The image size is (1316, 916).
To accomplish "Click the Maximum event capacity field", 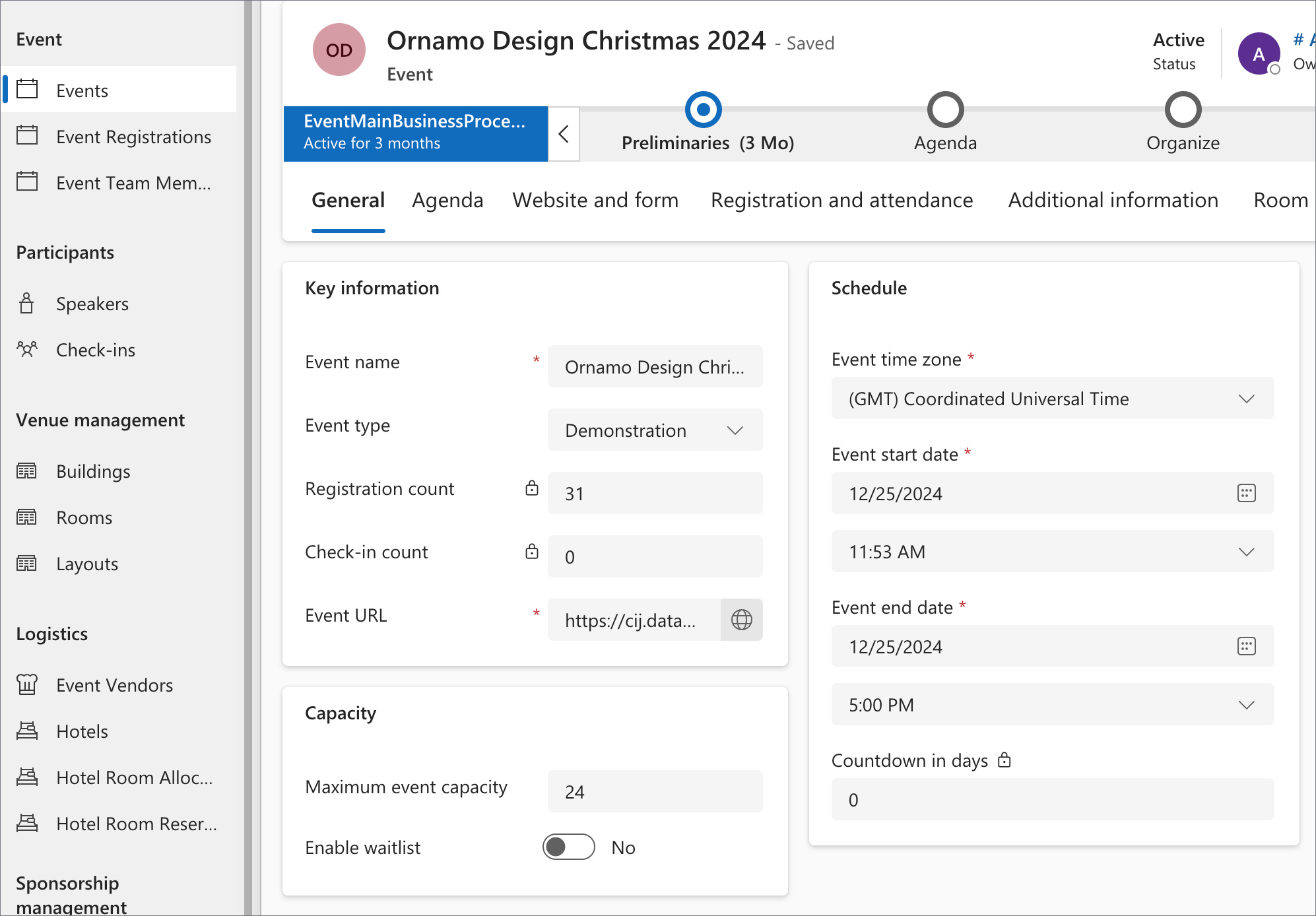I will [x=655, y=792].
